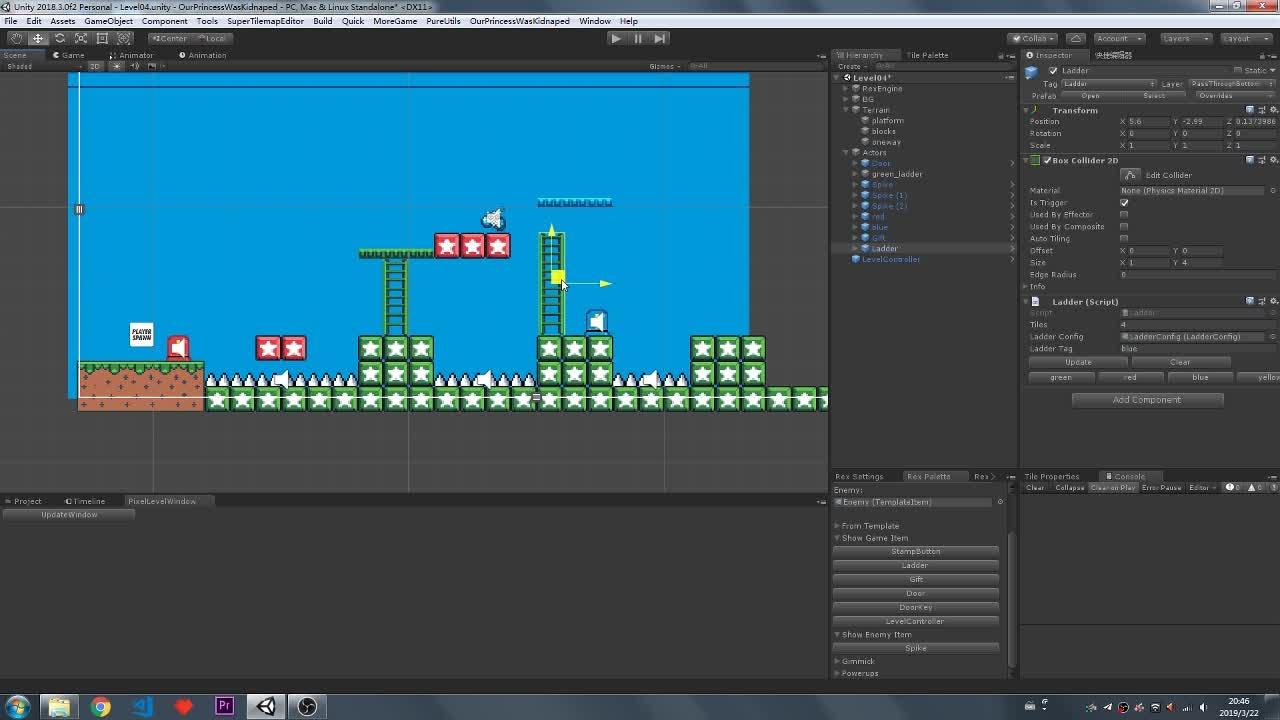Switch to the Timeline tab
Viewport: 1280px width, 720px height.
[86, 501]
